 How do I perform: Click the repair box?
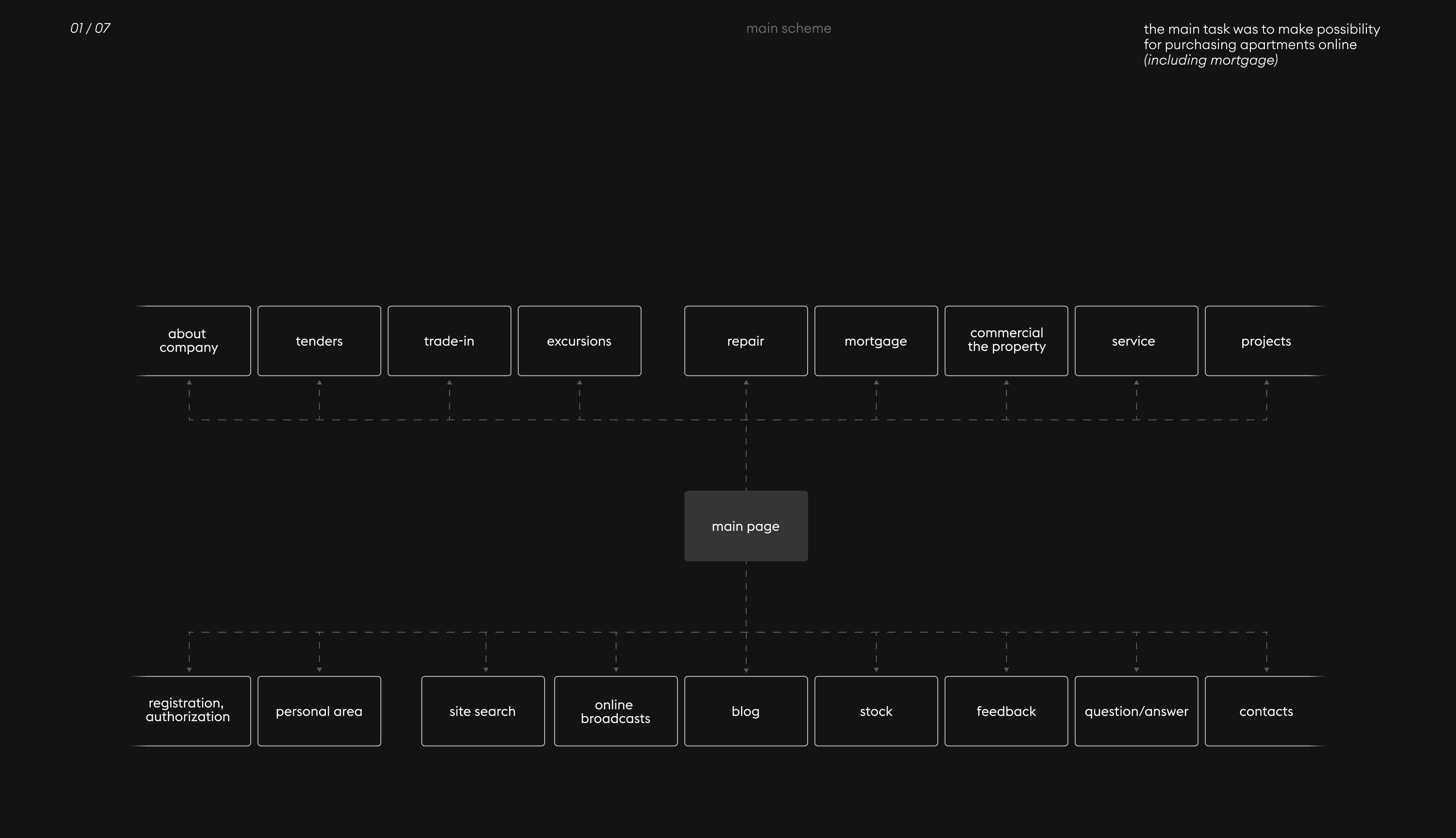746,341
